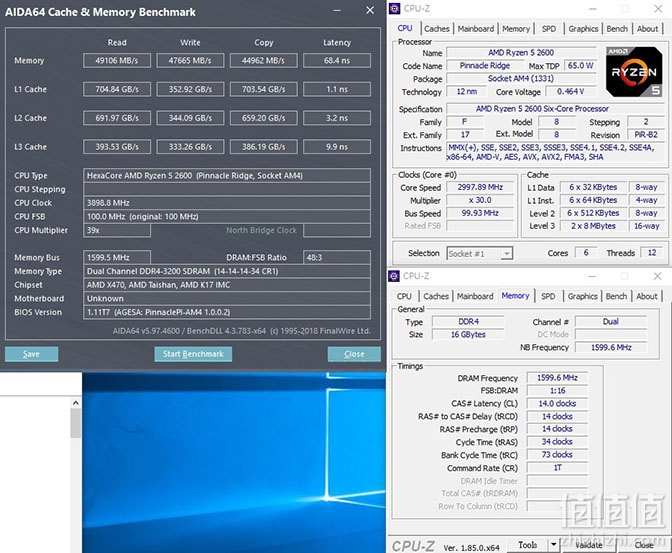Click the BIOS Version field 1.11T7
The width and height of the screenshot is (672, 553).
point(227,312)
